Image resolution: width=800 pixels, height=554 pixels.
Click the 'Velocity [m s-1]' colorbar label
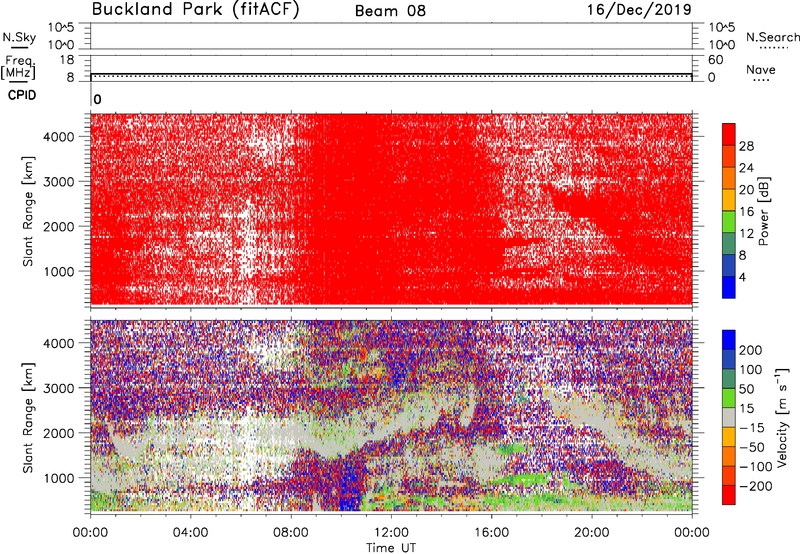click(x=782, y=417)
